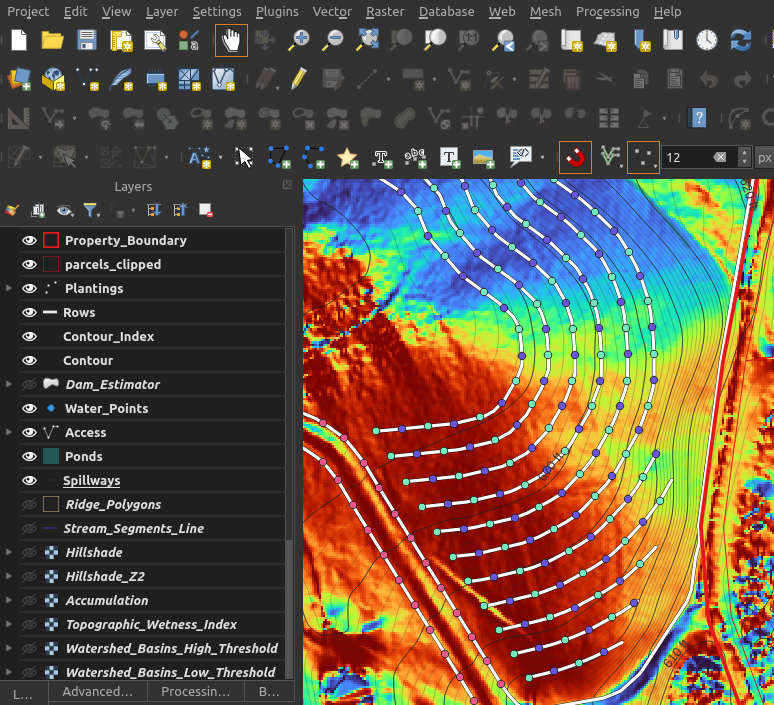Expand the Hillshade layer entry

click(9, 553)
